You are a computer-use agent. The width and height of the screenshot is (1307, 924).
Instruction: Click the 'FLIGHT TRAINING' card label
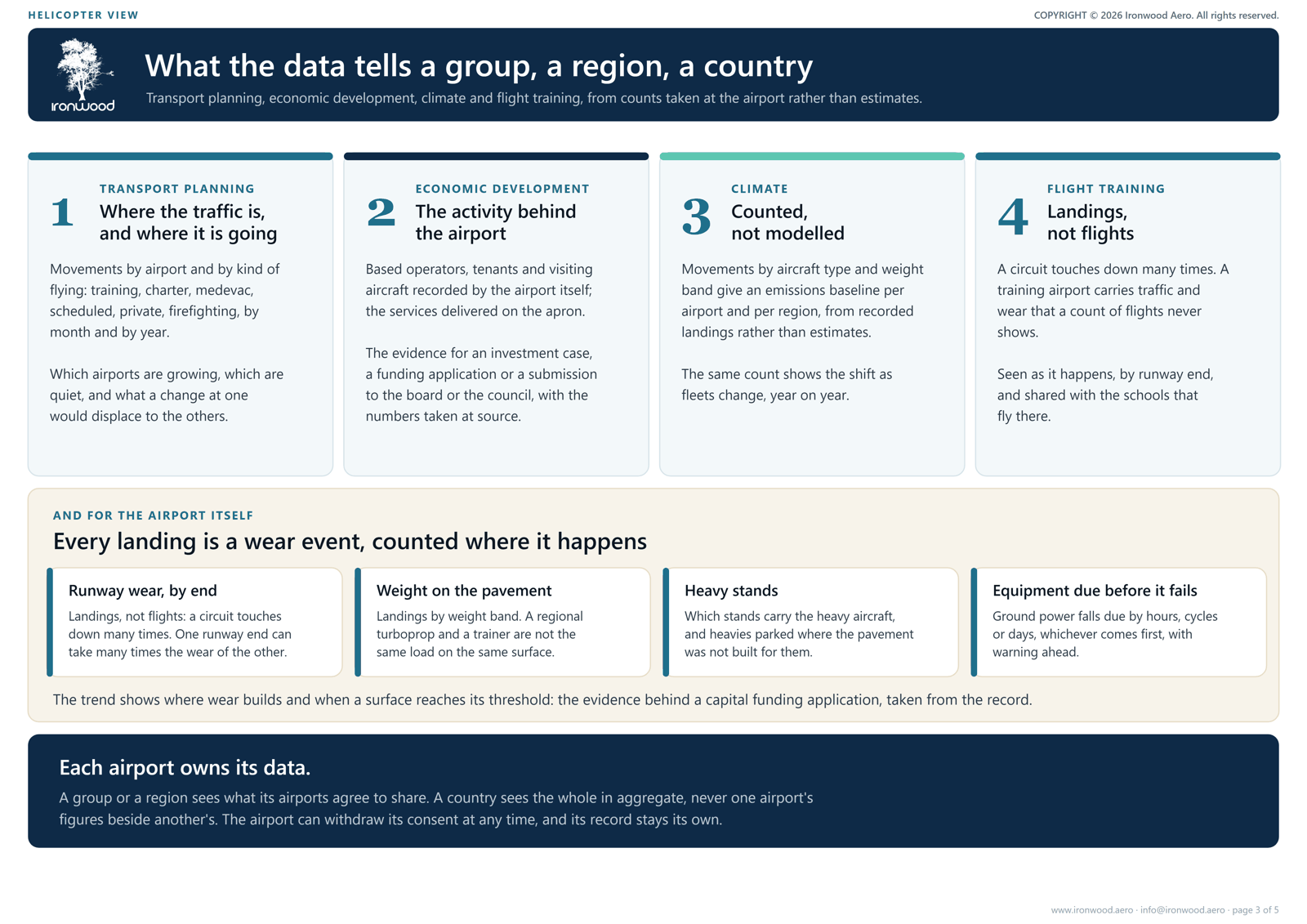[x=1106, y=189]
